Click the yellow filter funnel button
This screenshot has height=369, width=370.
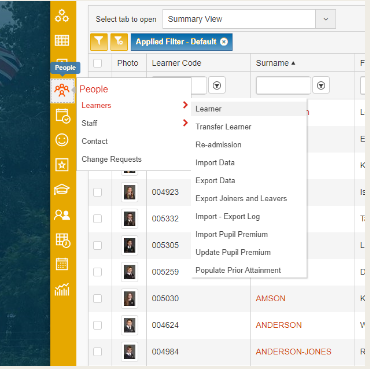coord(99,42)
